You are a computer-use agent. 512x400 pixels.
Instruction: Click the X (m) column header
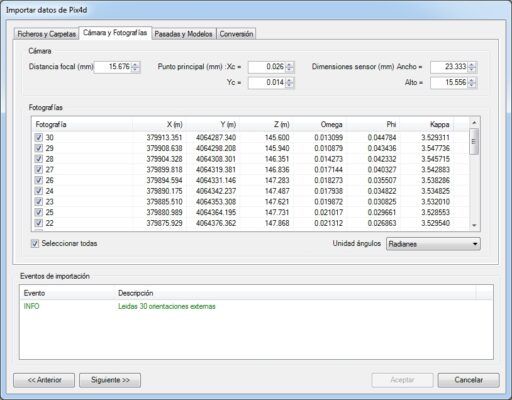[x=159, y=124]
